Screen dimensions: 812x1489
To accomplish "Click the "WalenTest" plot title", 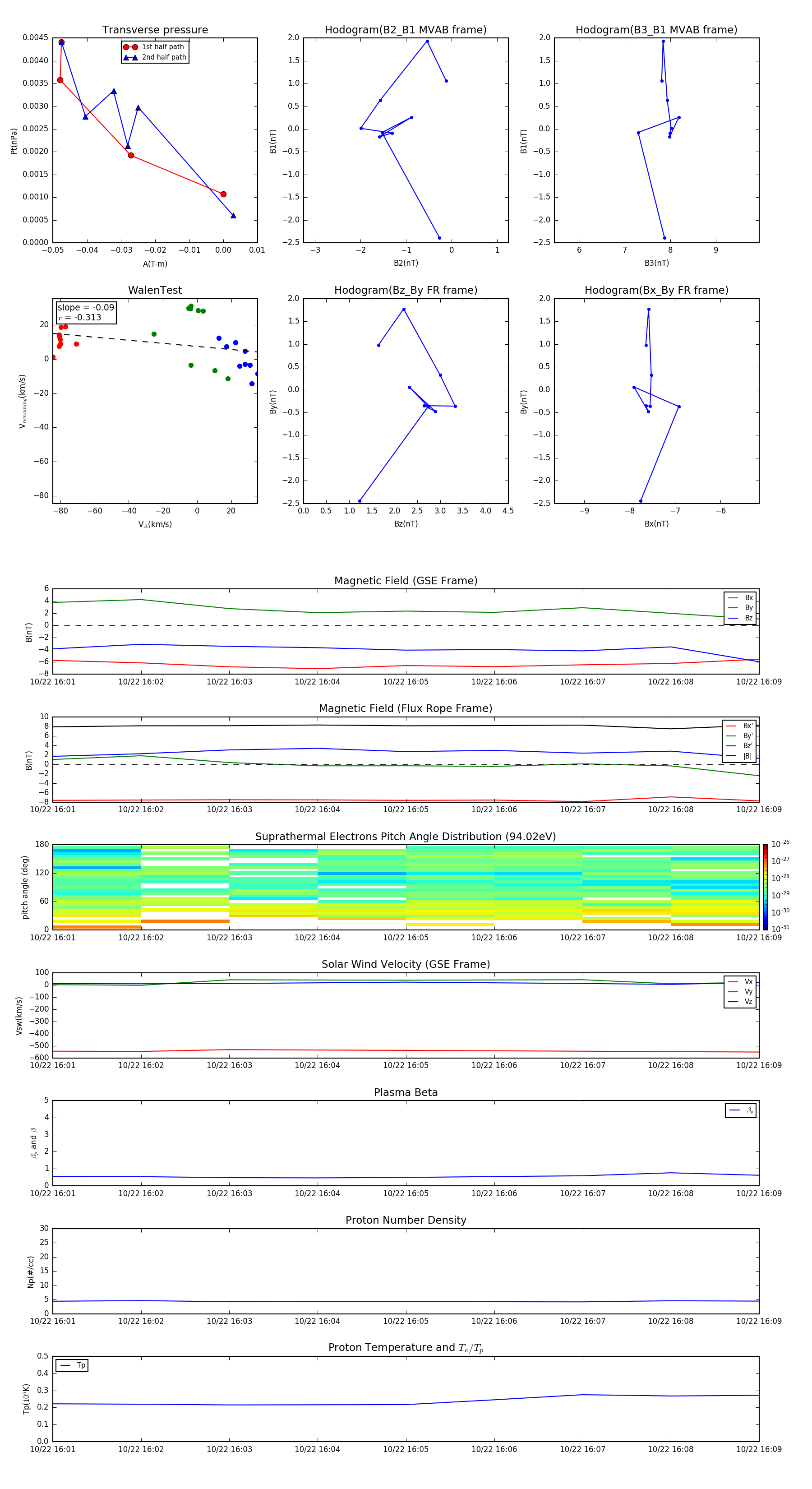I will click(155, 290).
